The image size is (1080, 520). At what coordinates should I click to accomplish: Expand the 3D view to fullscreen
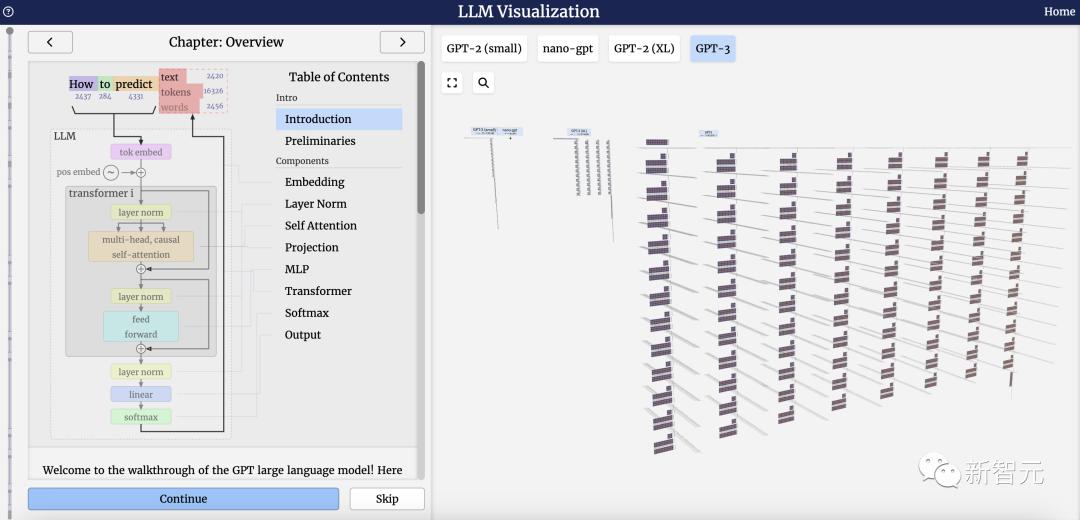pos(452,83)
